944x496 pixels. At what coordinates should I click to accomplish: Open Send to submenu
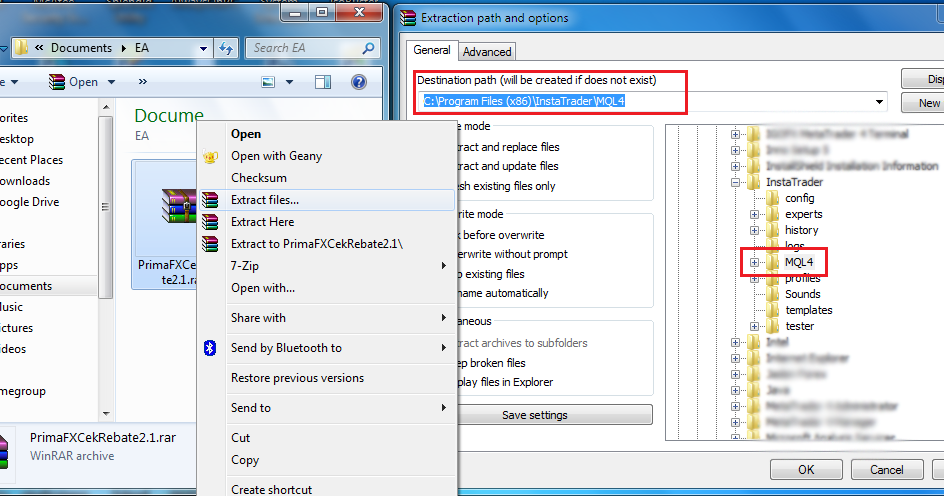(x=327, y=408)
